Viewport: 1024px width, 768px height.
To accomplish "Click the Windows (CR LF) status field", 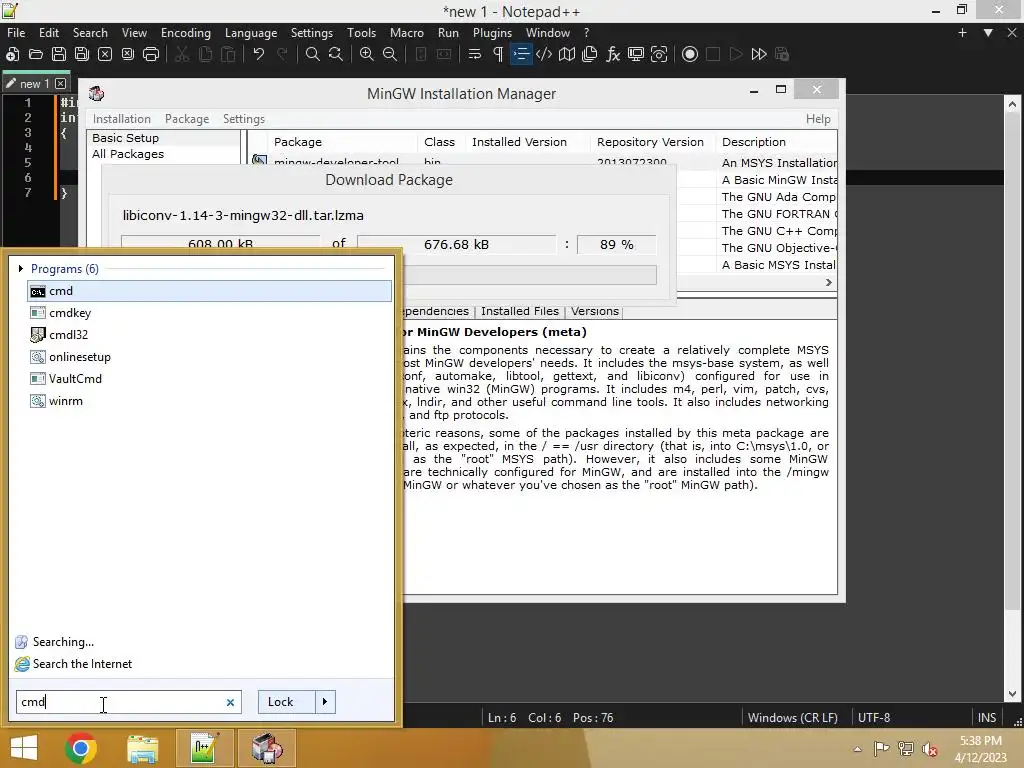I will pyautogui.click(x=793, y=718).
